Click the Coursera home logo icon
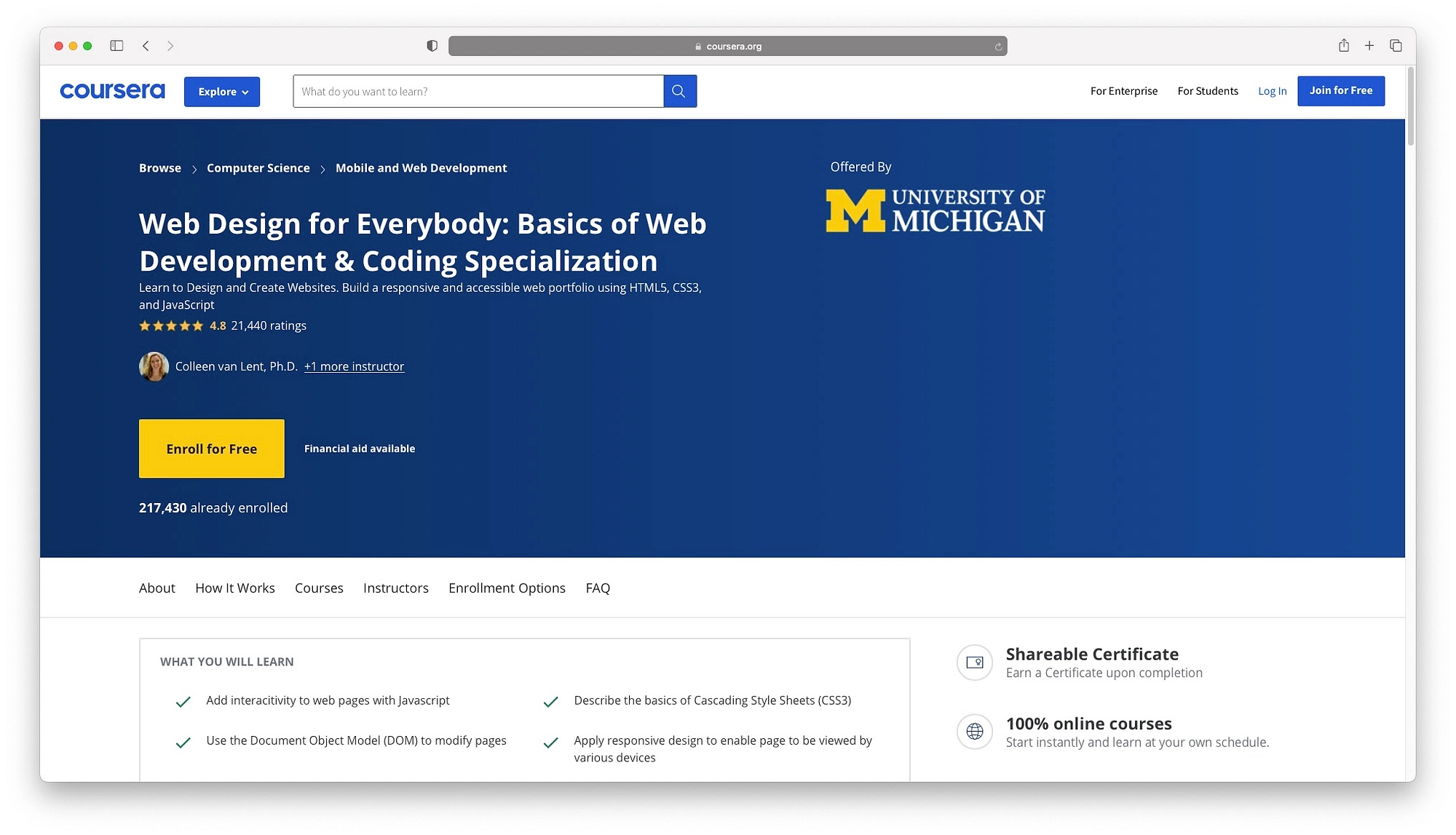 pyautogui.click(x=112, y=91)
